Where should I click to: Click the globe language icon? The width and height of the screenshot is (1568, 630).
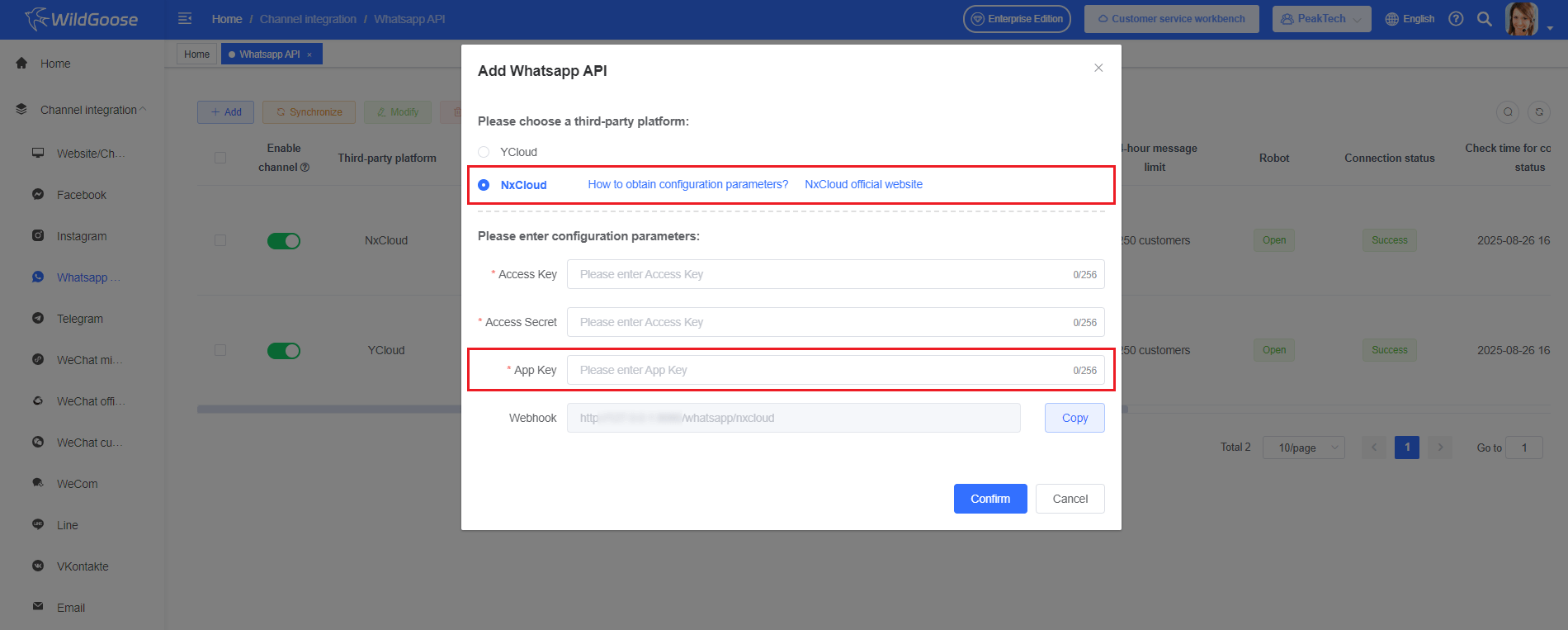(x=1391, y=19)
